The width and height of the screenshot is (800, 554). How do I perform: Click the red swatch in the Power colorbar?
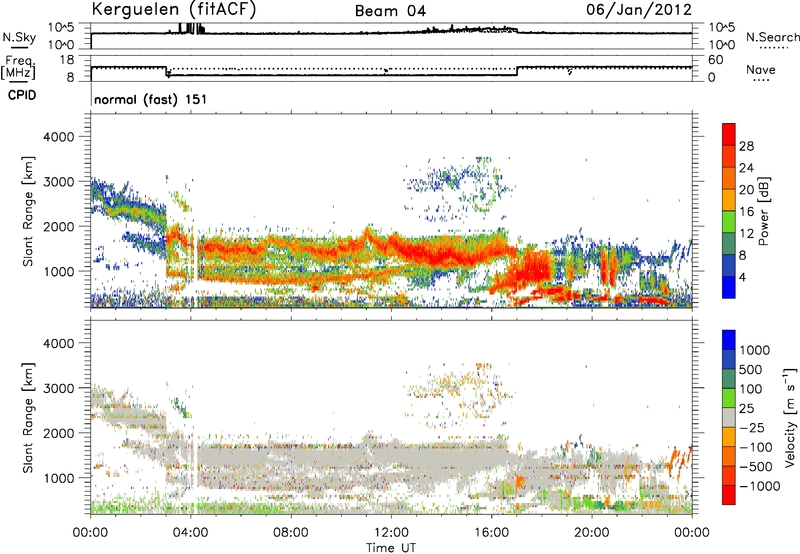pos(729,134)
